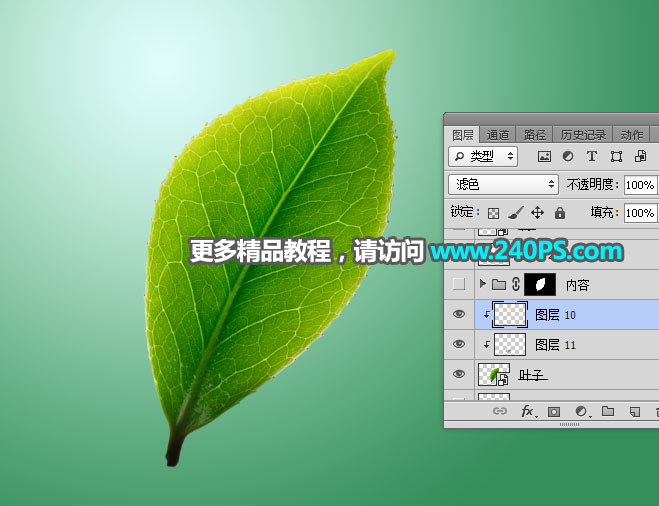This screenshot has height=506, width=659.
Task: Switch to the 通道 (Channels) tab
Action: [x=498, y=135]
